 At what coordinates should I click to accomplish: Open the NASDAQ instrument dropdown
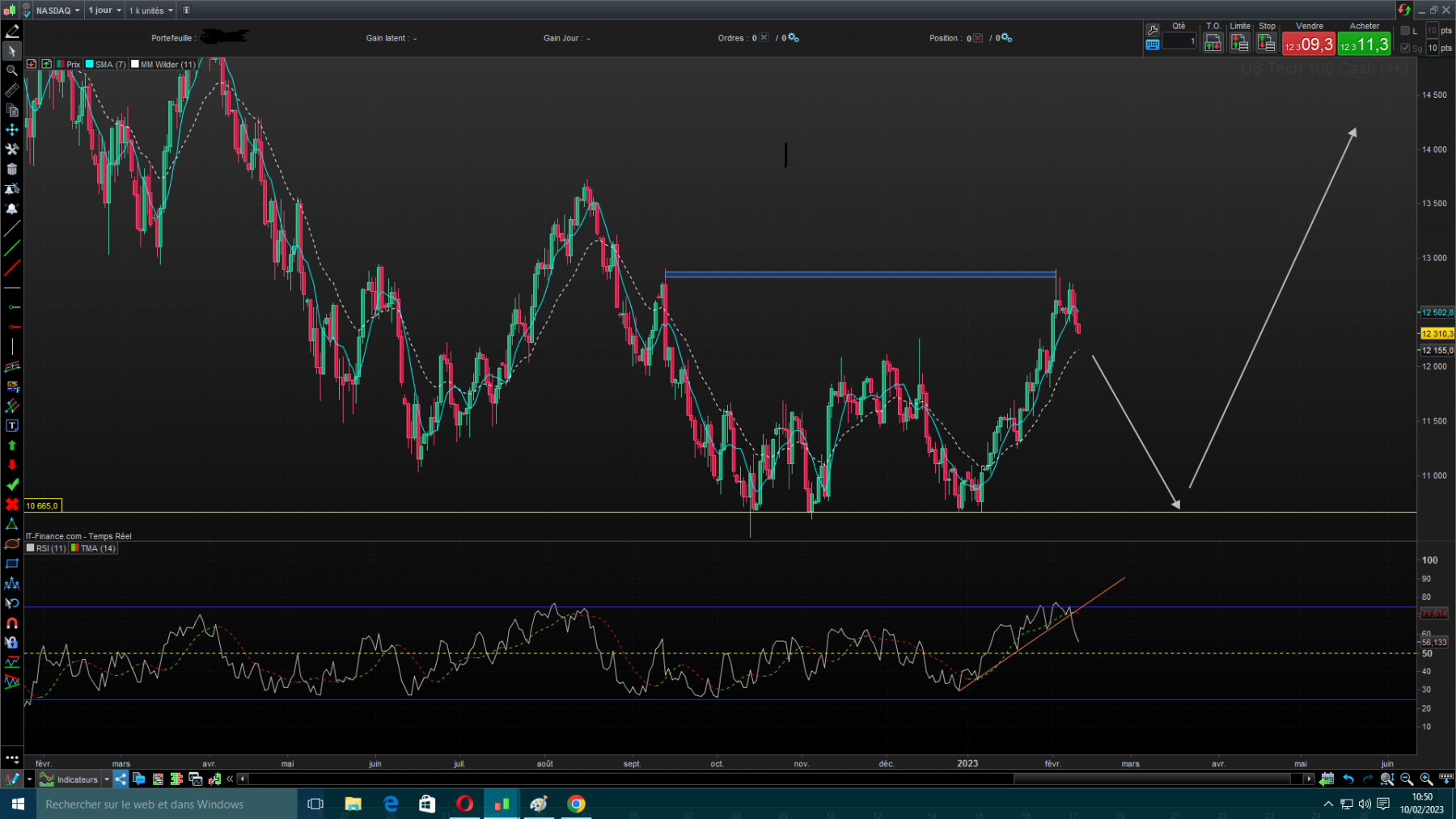58,11
